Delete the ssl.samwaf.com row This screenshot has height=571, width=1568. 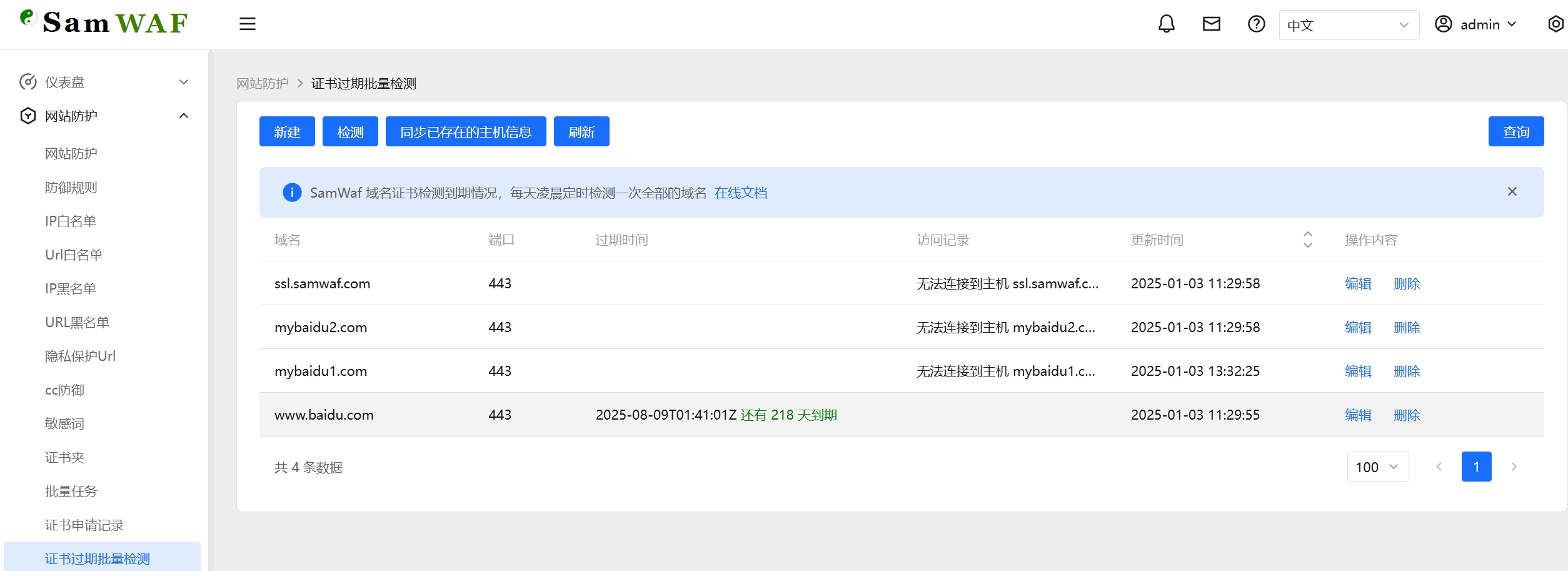coord(1407,283)
